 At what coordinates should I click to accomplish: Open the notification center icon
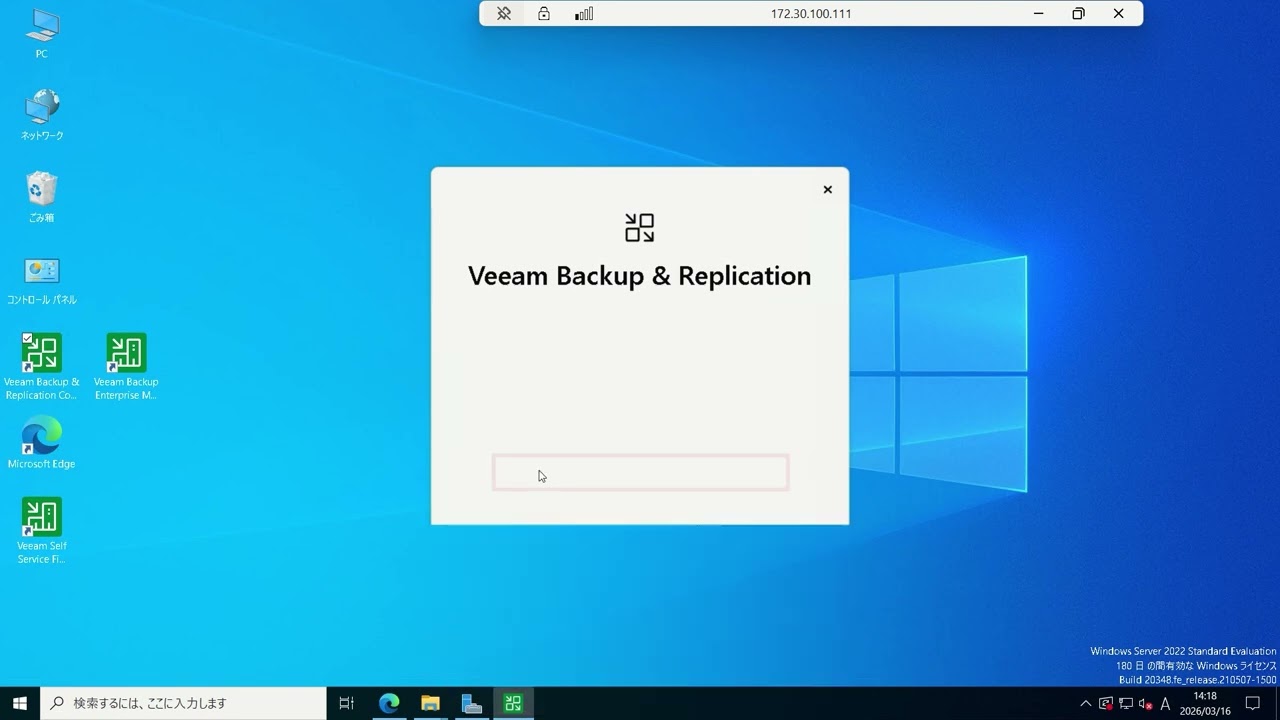point(1252,704)
